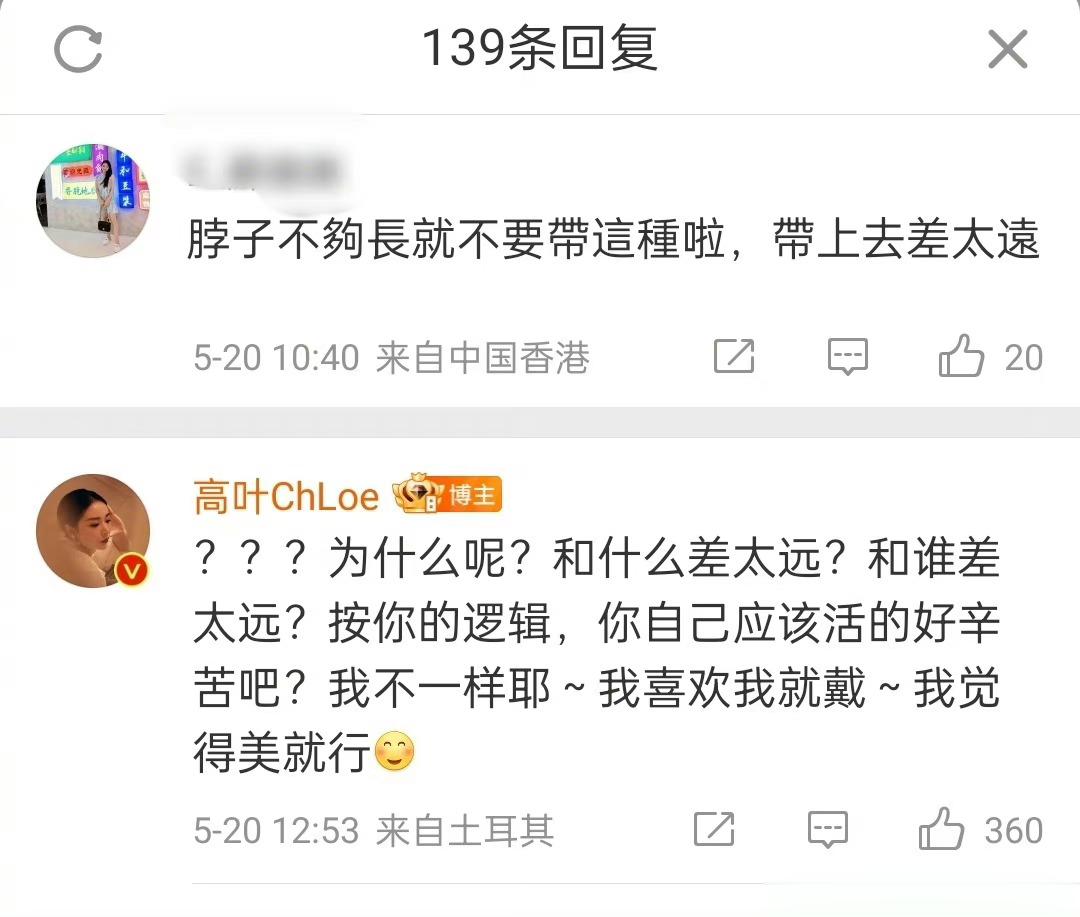
Task: Forward 高叶ChLoe's comment via share icon
Action: (714, 829)
